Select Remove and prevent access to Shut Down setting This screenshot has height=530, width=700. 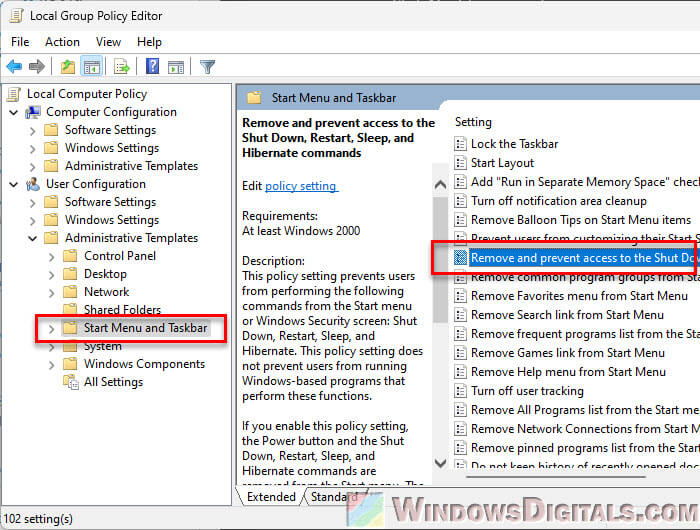[583, 258]
